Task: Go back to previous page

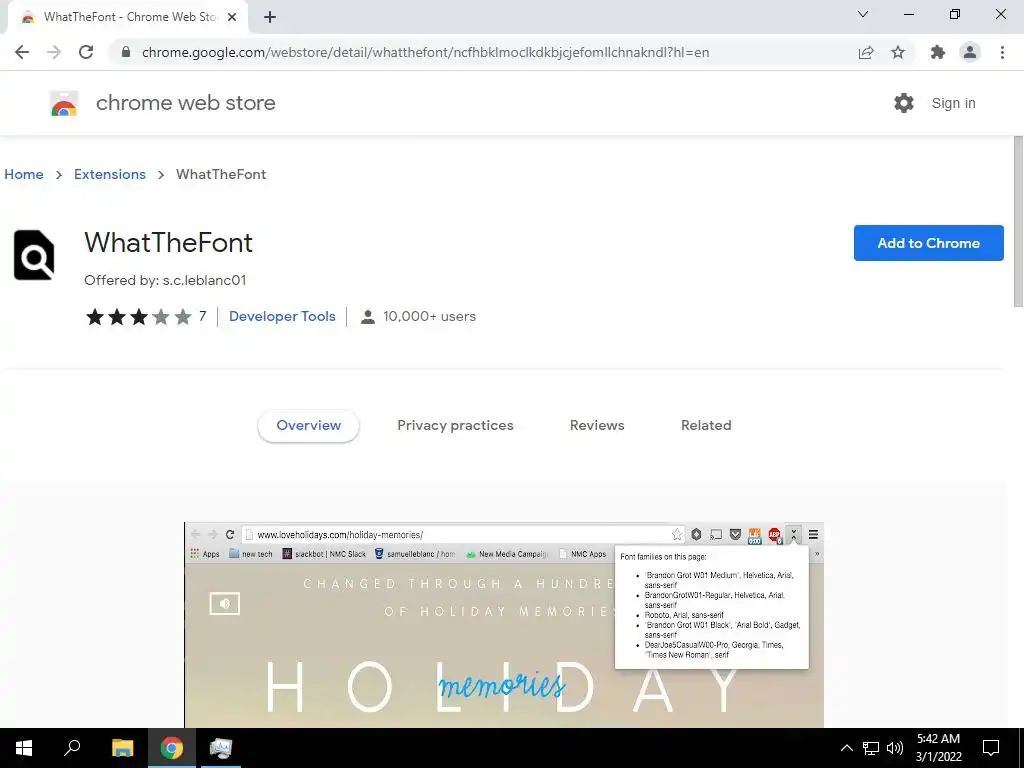Action: [x=22, y=52]
